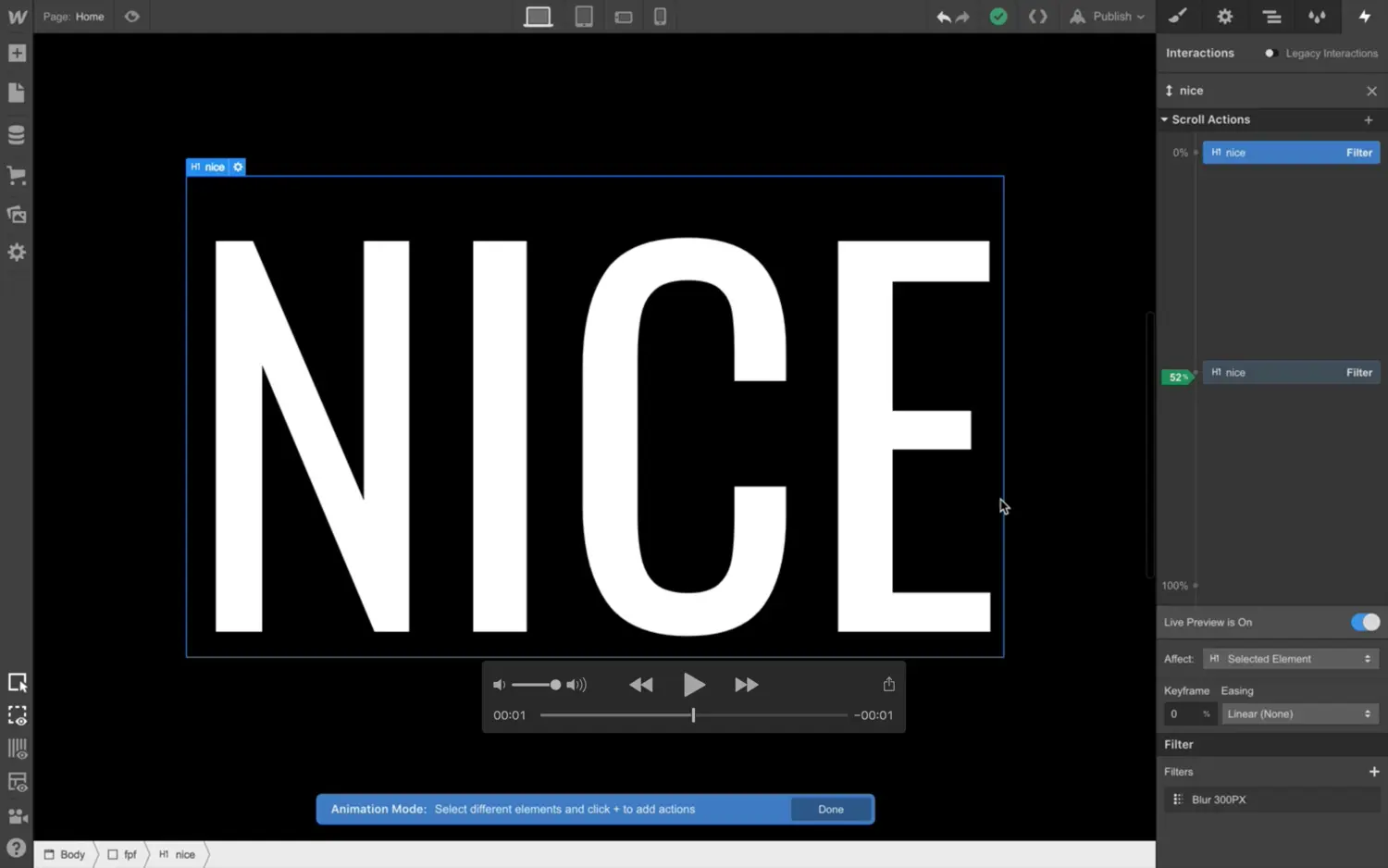Click the green 52% keyframe marker
Image resolution: width=1388 pixels, height=868 pixels.
[1177, 378]
